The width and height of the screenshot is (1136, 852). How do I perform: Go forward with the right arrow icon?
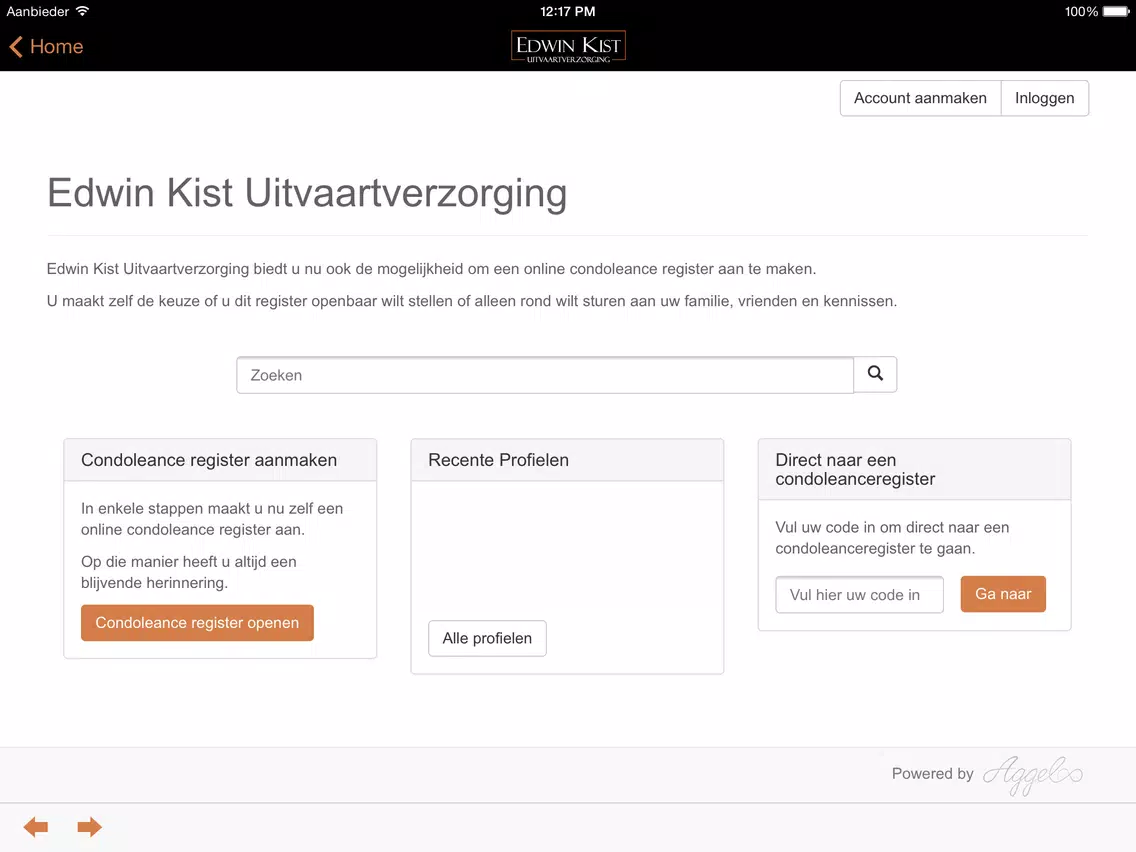[x=89, y=827]
